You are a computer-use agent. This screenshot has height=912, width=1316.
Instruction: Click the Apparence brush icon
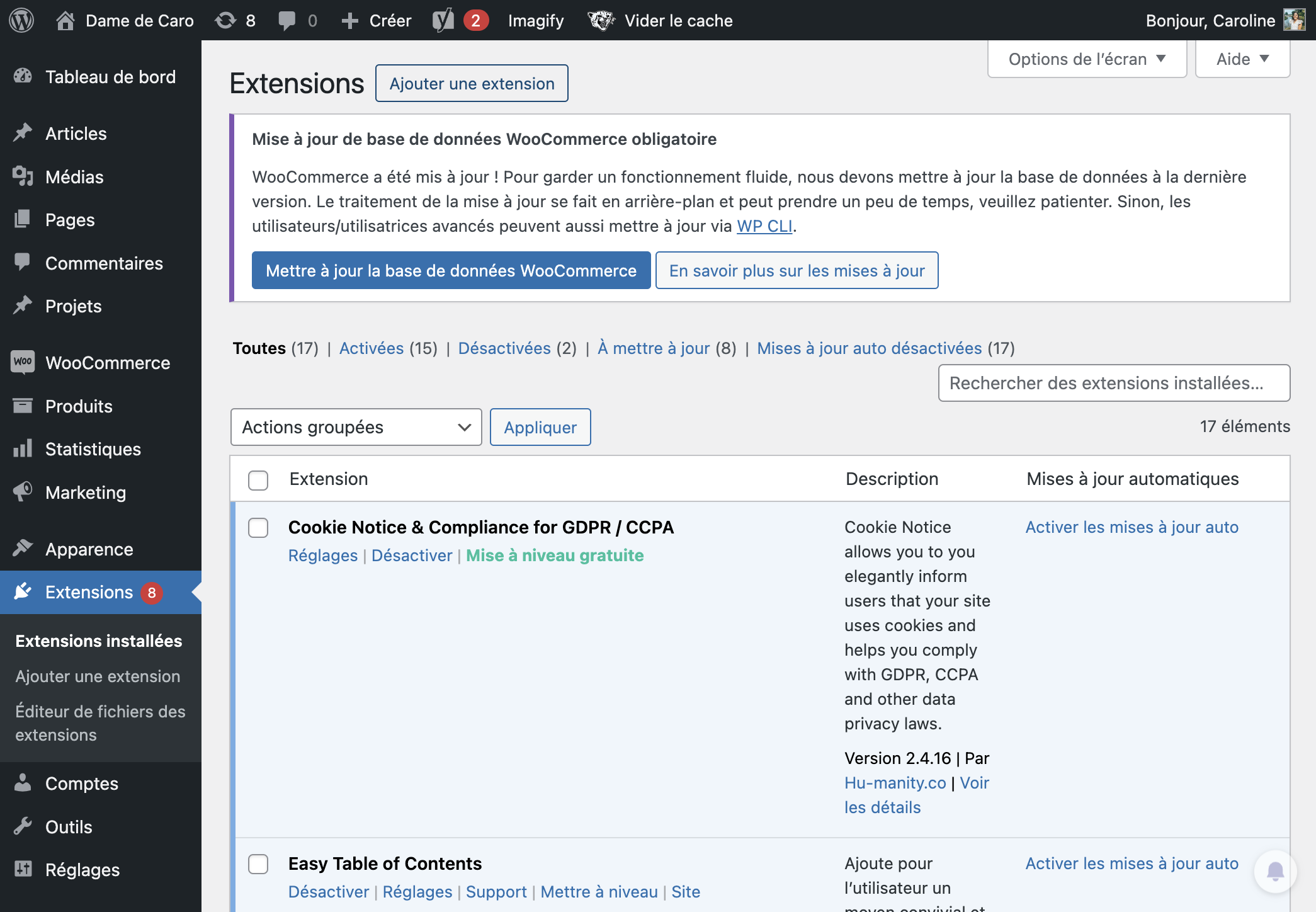[23, 549]
